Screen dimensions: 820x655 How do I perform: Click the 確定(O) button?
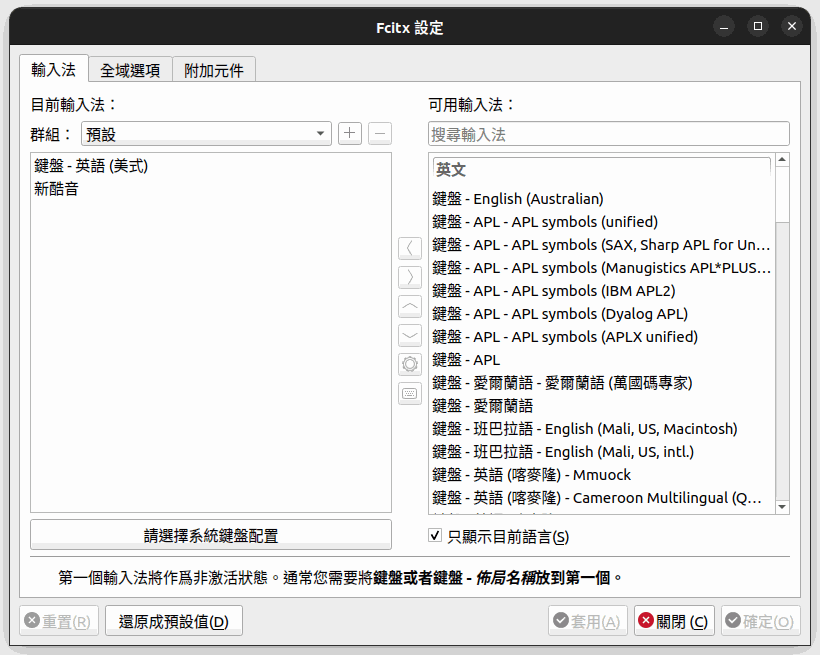tap(761, 621)
